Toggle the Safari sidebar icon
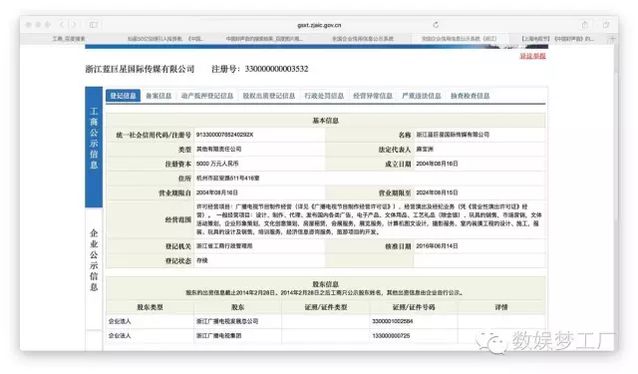Screen dimensions: 638x374 tap(93, 25)
